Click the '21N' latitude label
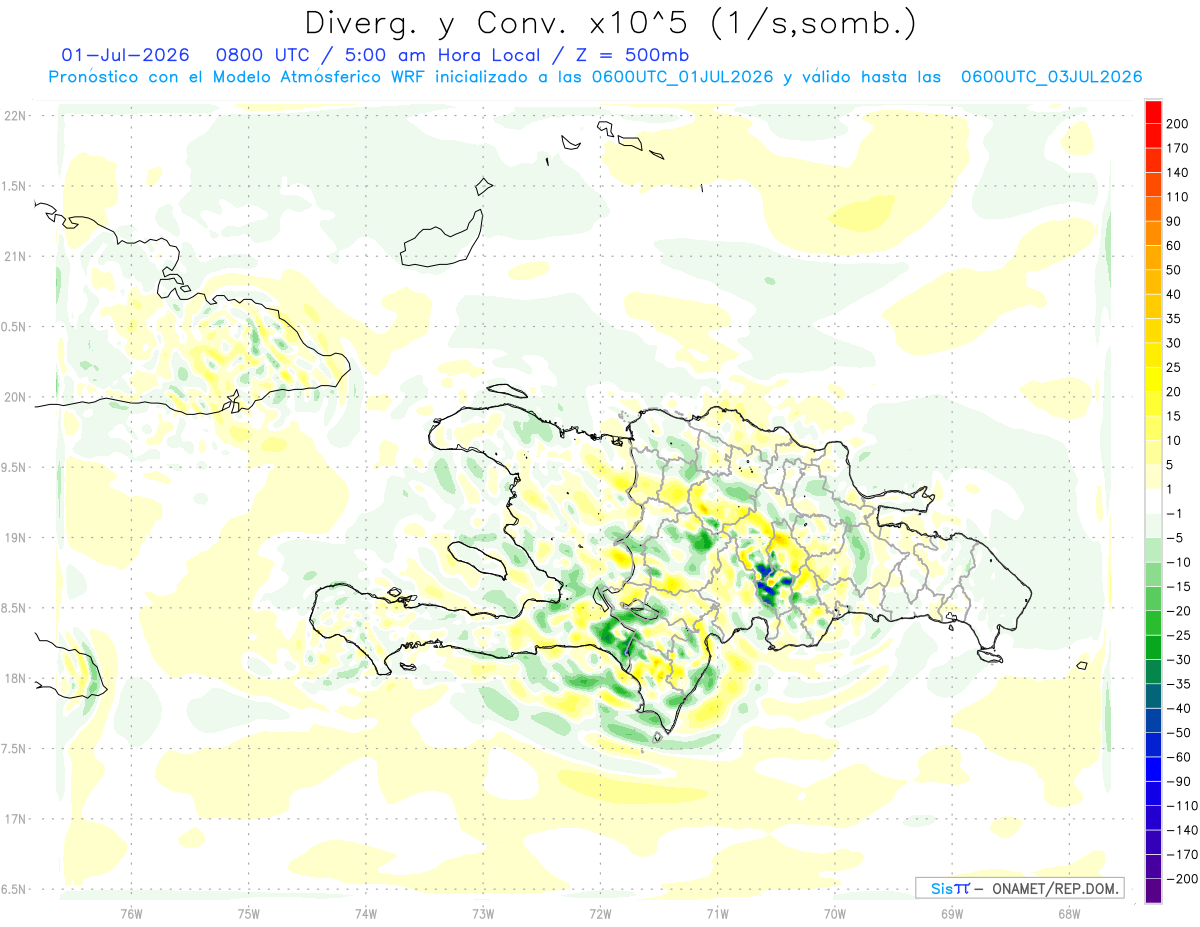The height and width of the screenshot is (927, 1200). pyautogui.click(x=14, y=257)
